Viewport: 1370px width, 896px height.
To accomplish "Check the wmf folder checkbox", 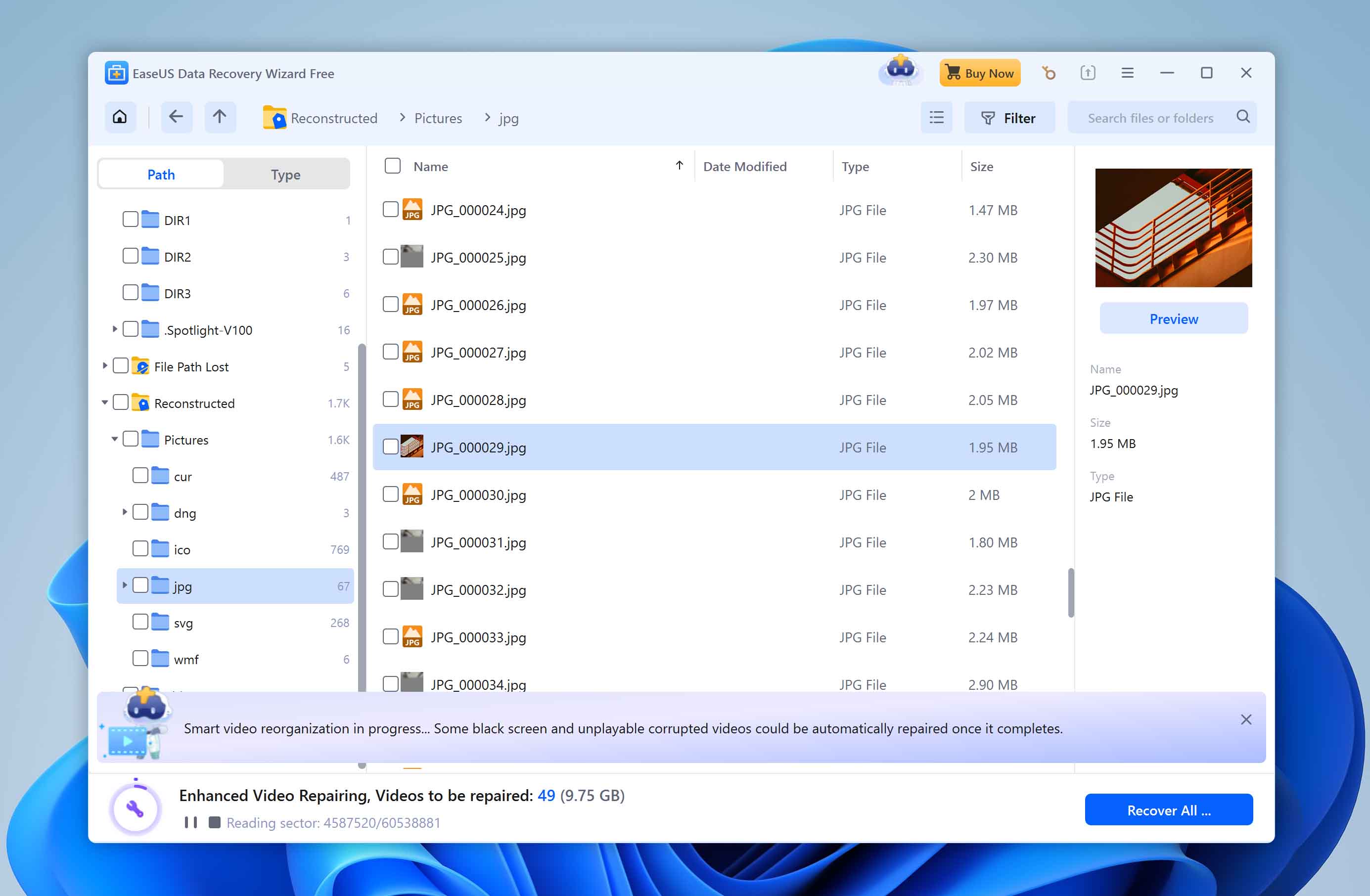I will [140, 658].
